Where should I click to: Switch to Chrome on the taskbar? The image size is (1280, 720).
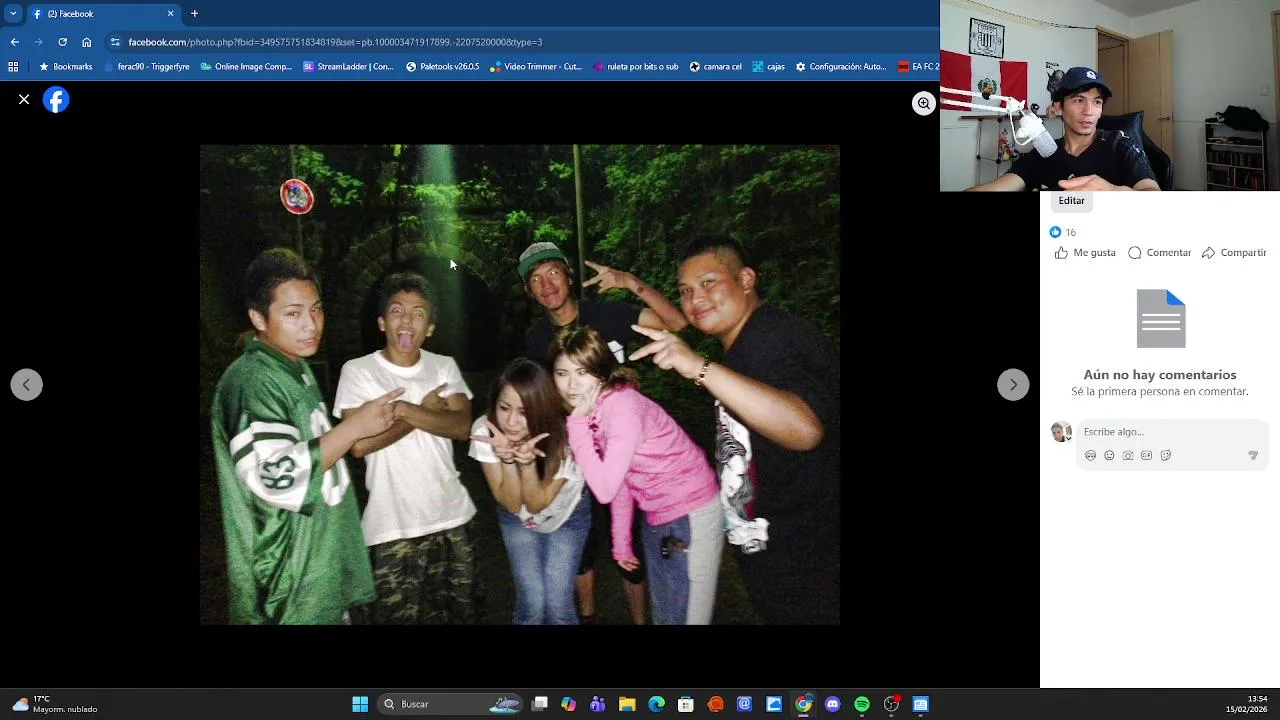pos(803,704)
